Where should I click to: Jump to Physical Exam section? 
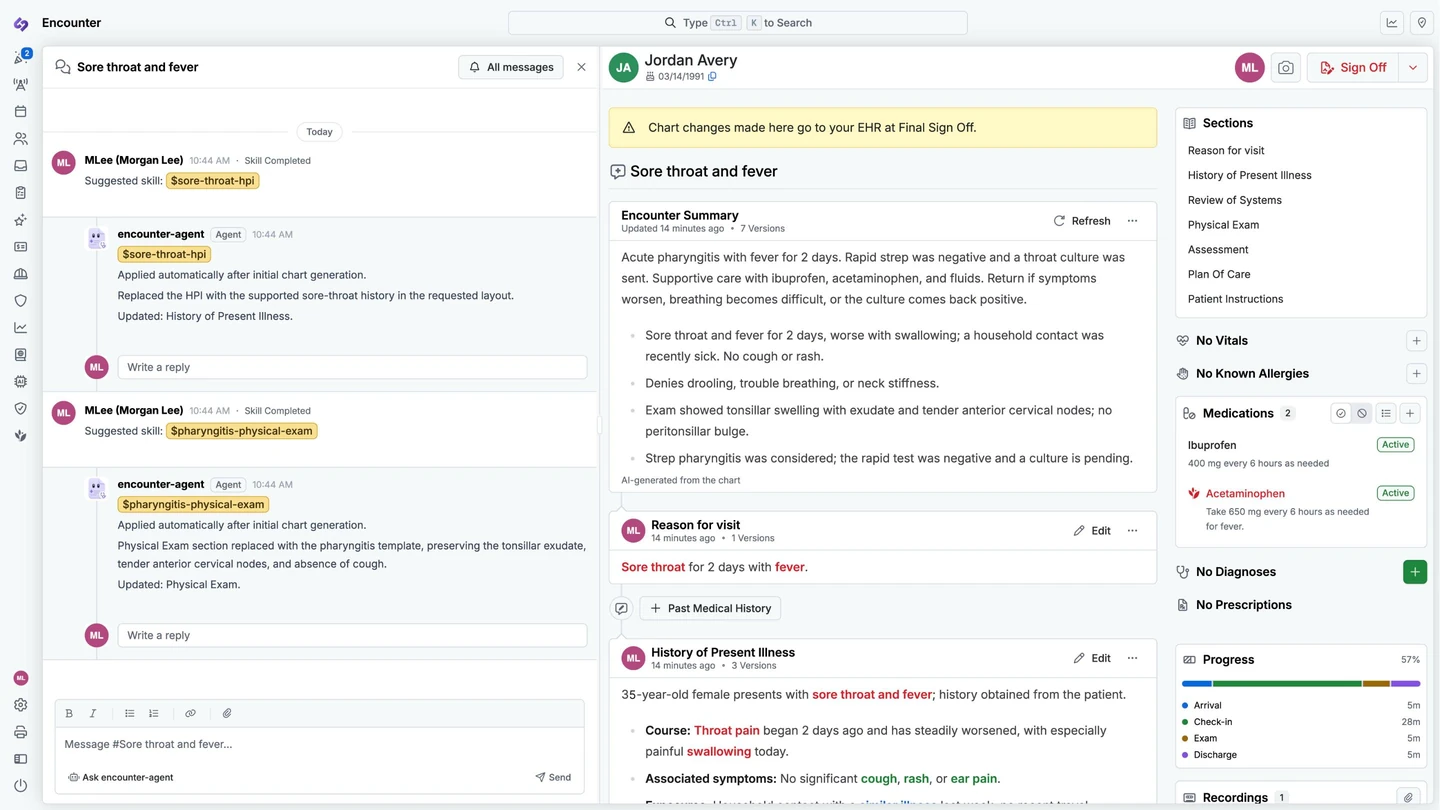pos(1223,225)
